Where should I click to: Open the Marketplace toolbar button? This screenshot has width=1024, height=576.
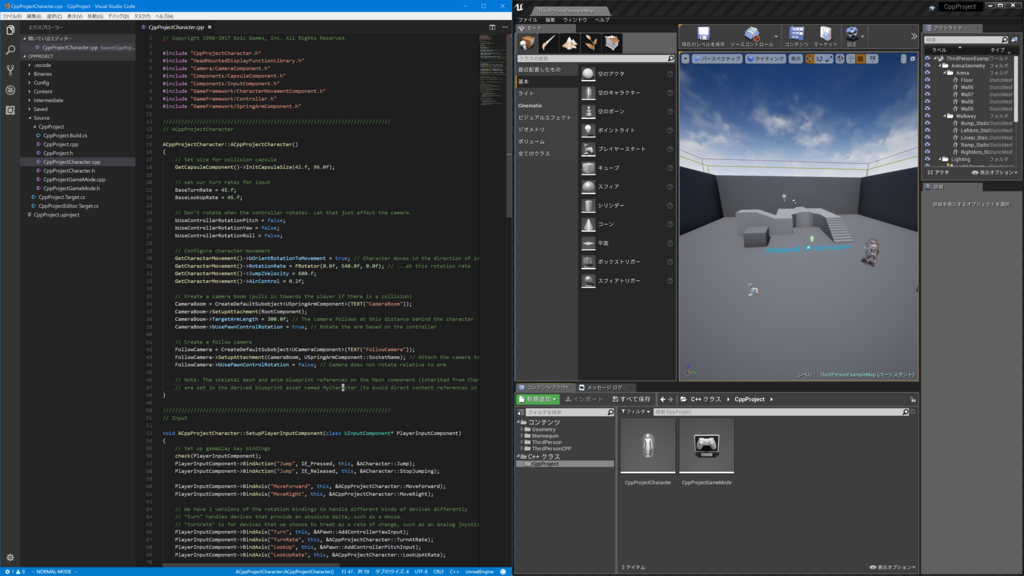coord(825,37)
